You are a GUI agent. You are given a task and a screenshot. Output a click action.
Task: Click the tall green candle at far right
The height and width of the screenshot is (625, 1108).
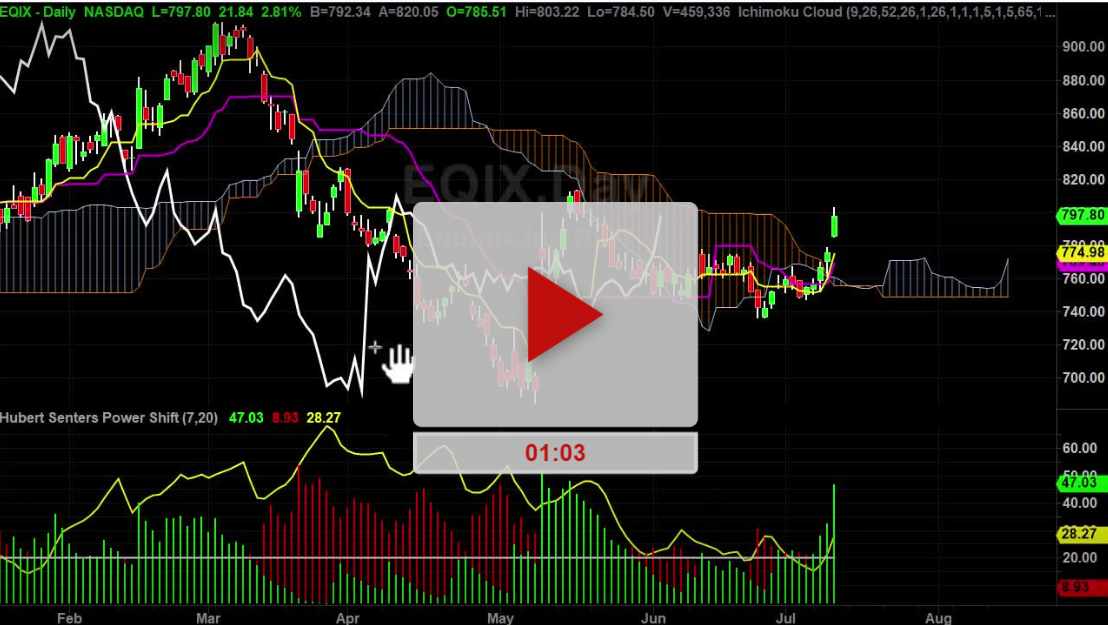tap(834, 224)
